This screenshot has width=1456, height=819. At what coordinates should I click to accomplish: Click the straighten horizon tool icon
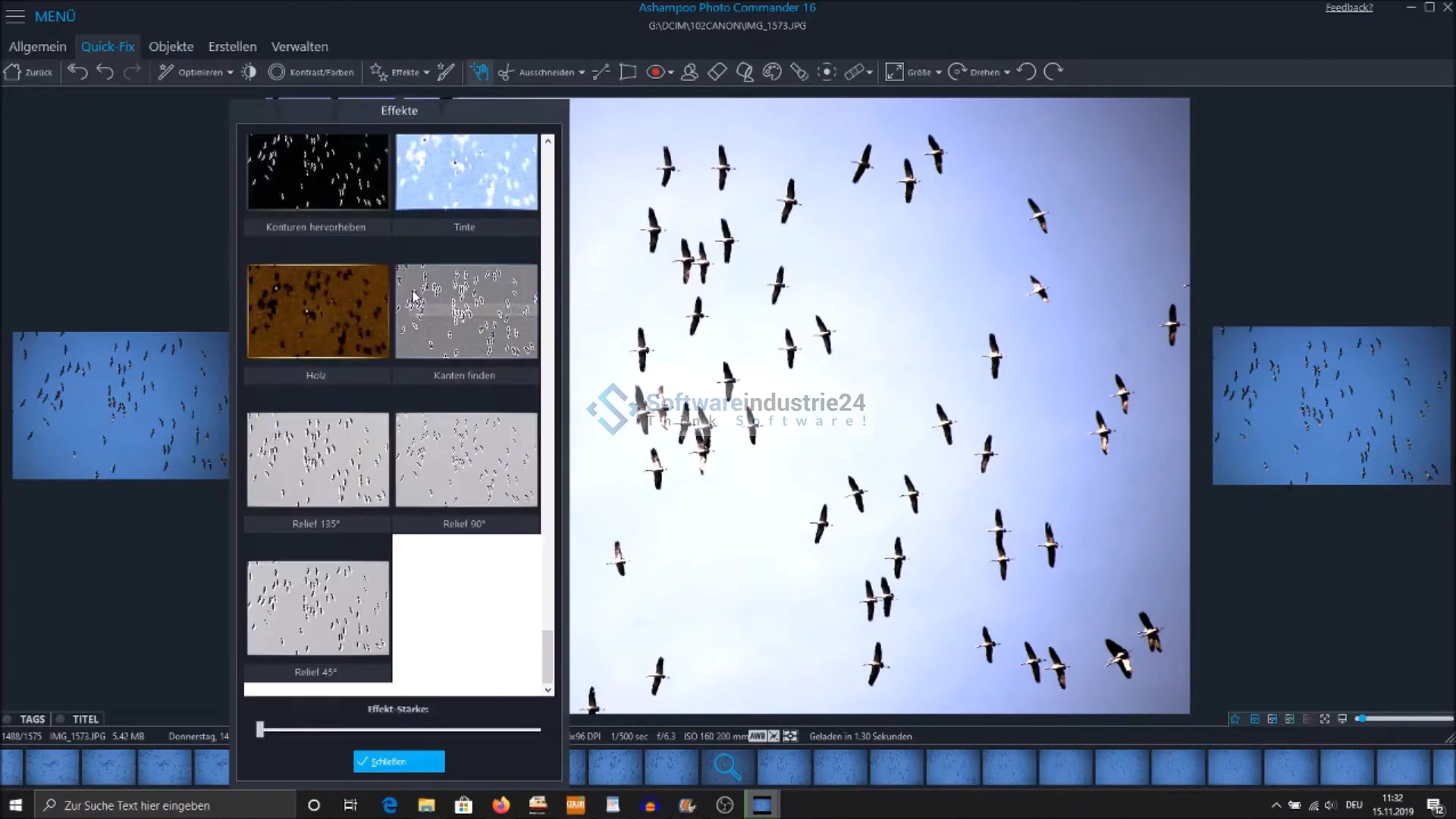coord(601,72)
